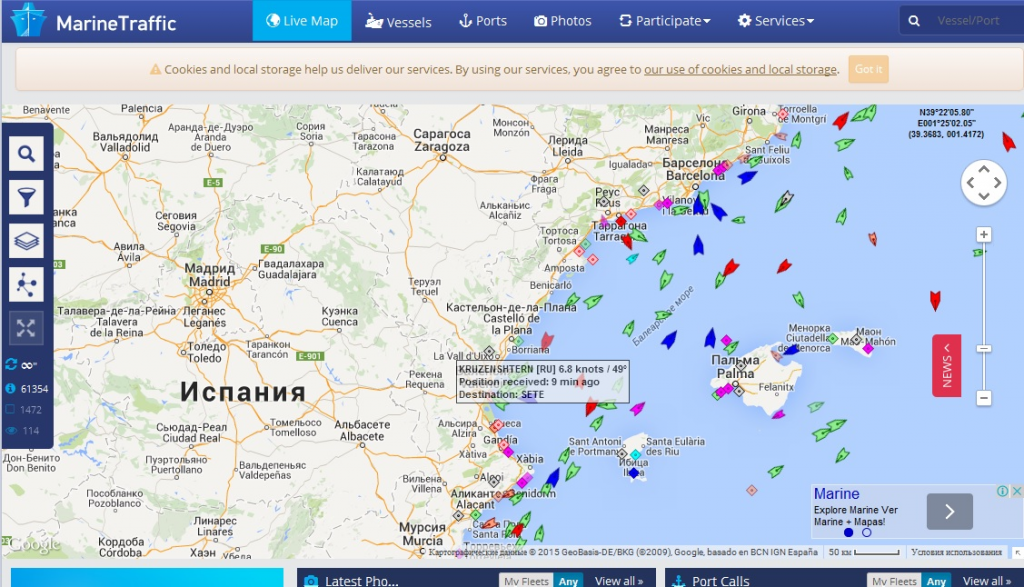Click the small arrow toggle at map corner

[x=1017, y=552]
